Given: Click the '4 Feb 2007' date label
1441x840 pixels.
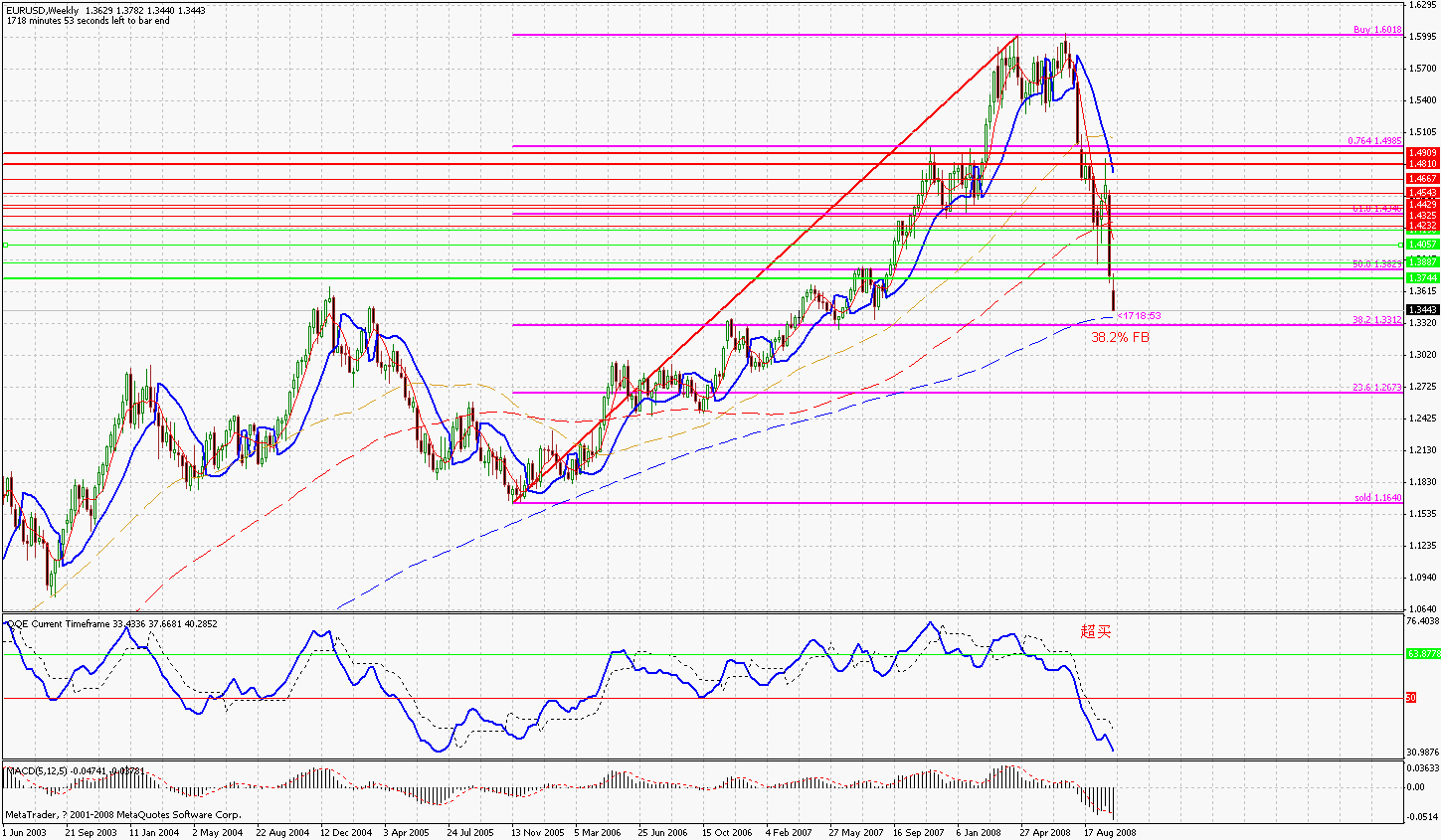Looking at the screenshot, I should (790, 833).
